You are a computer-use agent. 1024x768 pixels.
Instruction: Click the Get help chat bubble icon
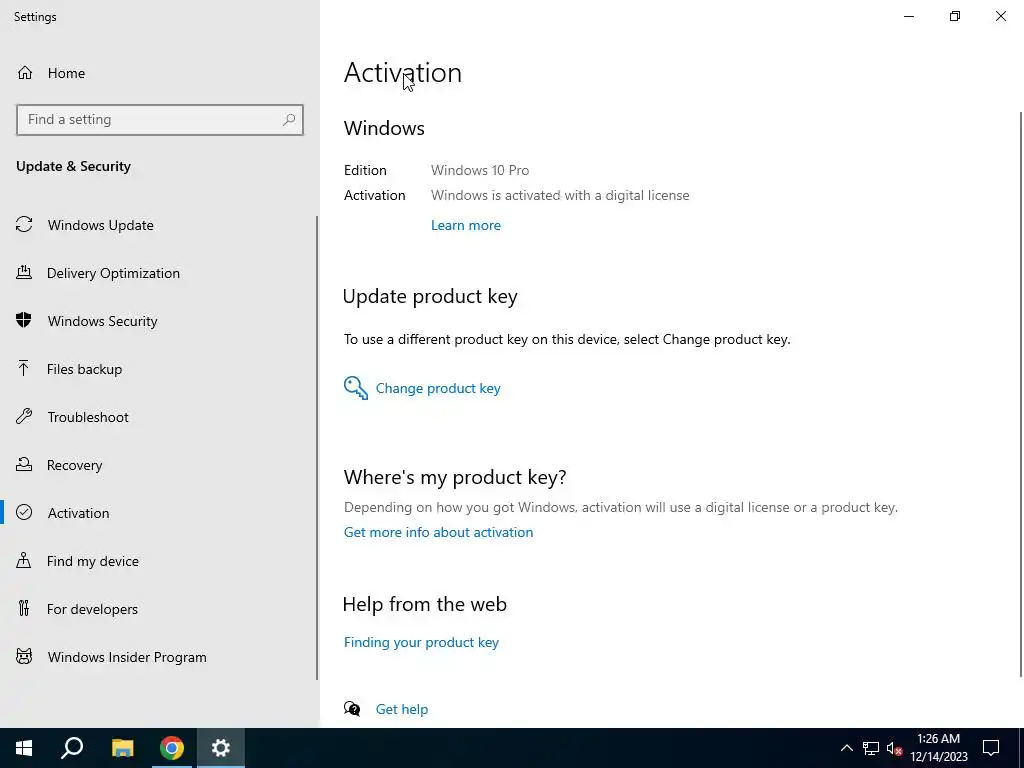click(x=352, y=709)
